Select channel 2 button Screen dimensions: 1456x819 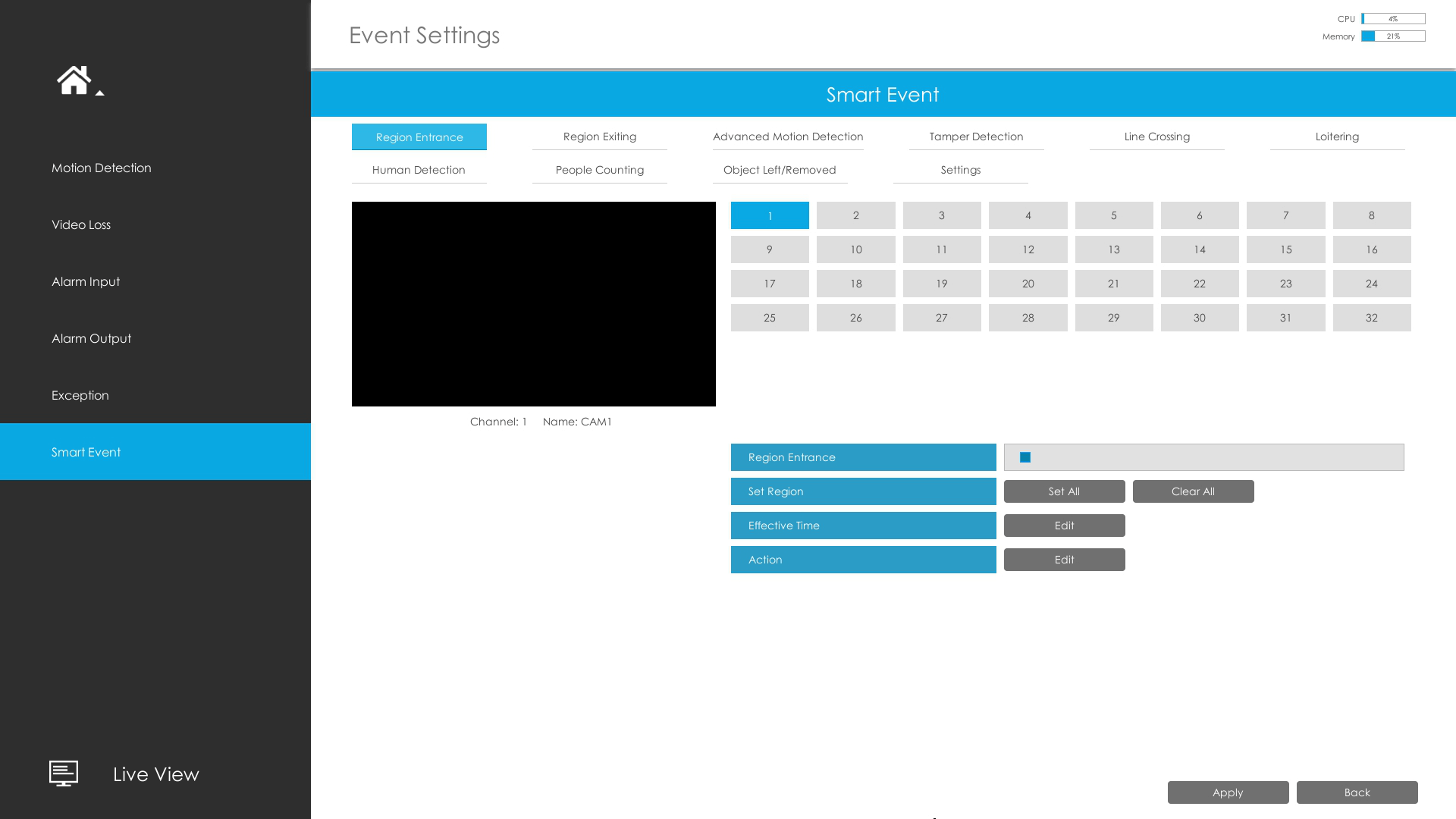click(855, 215)
